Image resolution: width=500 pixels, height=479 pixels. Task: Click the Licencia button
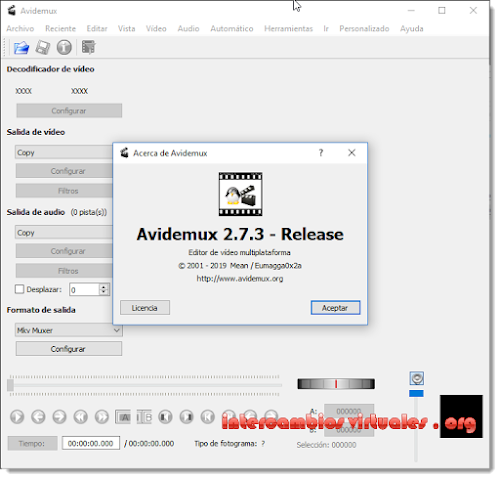pyautogui.click(x=145, y=308)
